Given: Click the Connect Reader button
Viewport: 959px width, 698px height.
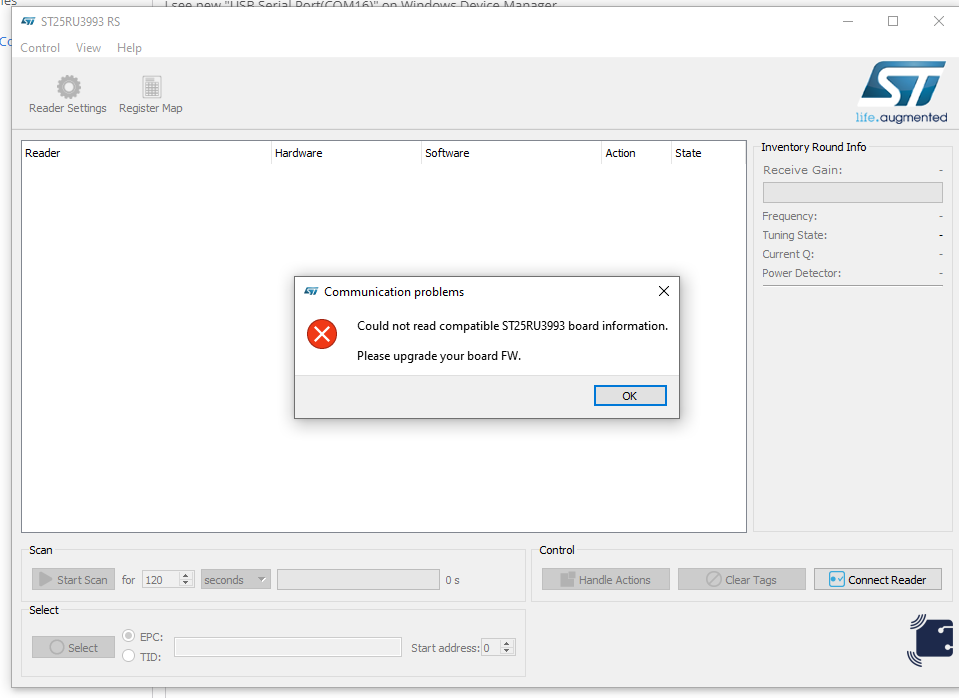Looking at the screenshot, I should point(878,579).
